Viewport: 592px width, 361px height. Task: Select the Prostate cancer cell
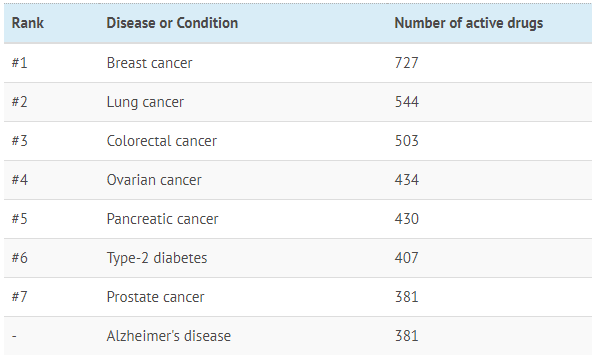[x=155, y=297]
